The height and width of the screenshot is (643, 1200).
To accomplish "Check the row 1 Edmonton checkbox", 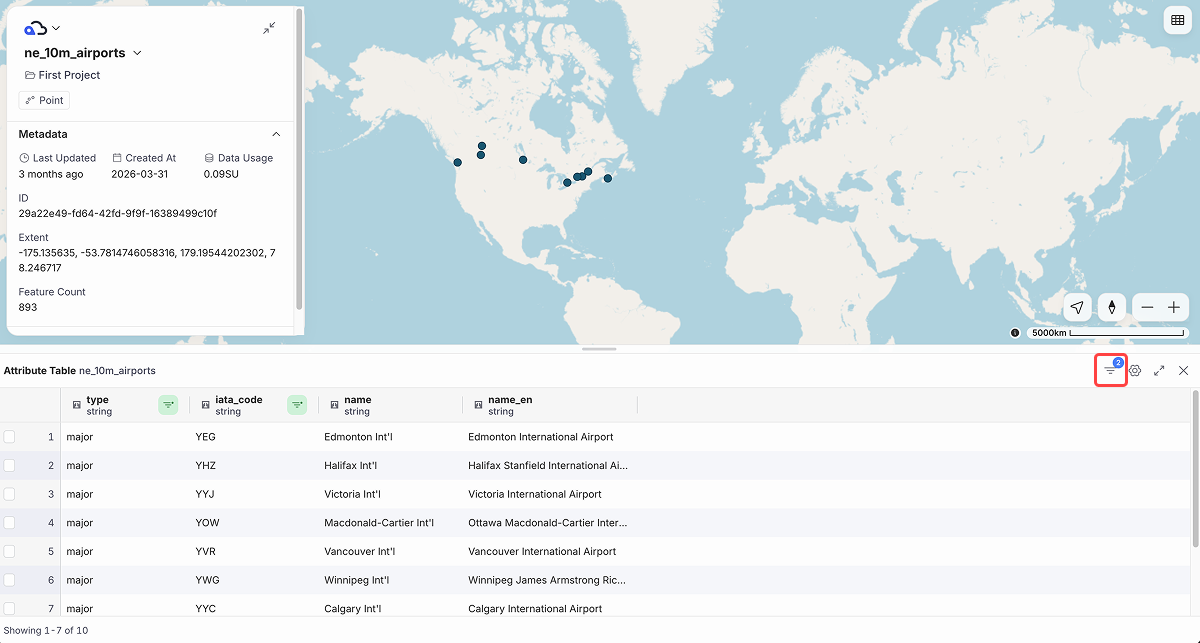I will point(9,437).
